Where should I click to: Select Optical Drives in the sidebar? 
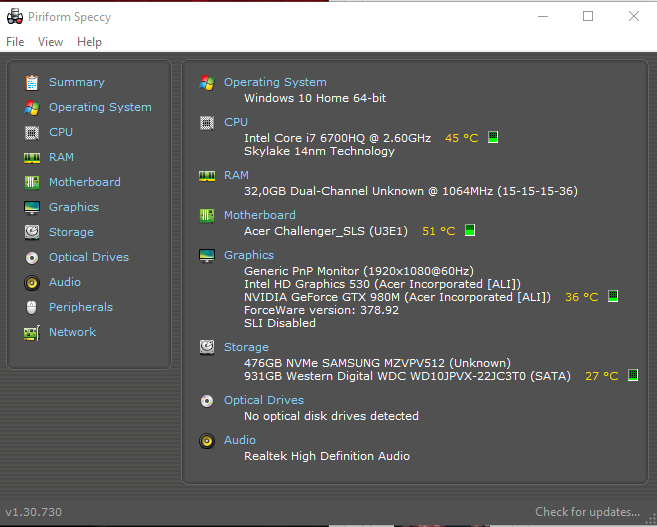tap(88, 257)
